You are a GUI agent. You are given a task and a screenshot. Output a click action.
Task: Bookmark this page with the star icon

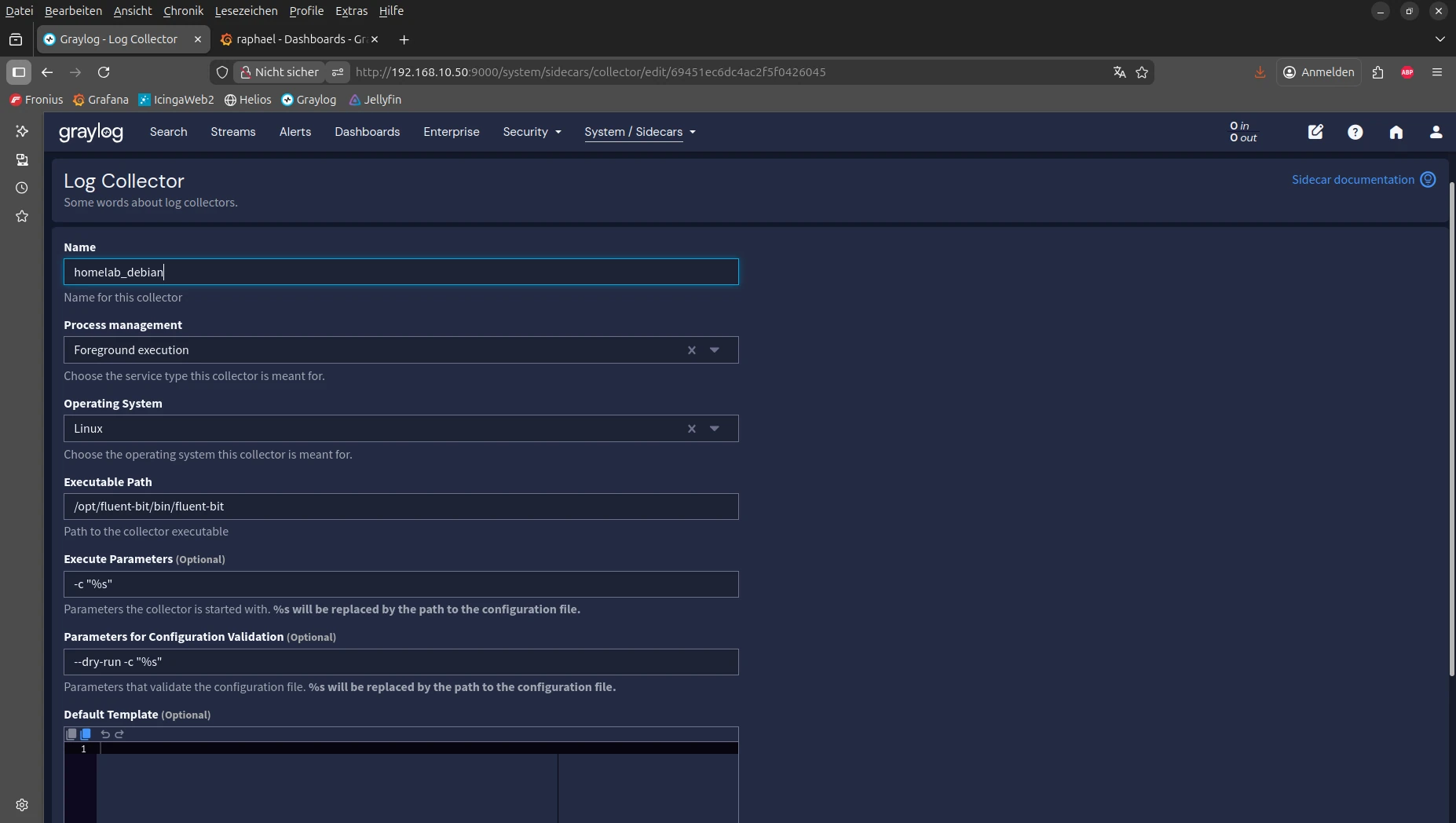pyautogui.click(x=1142, y=72)
